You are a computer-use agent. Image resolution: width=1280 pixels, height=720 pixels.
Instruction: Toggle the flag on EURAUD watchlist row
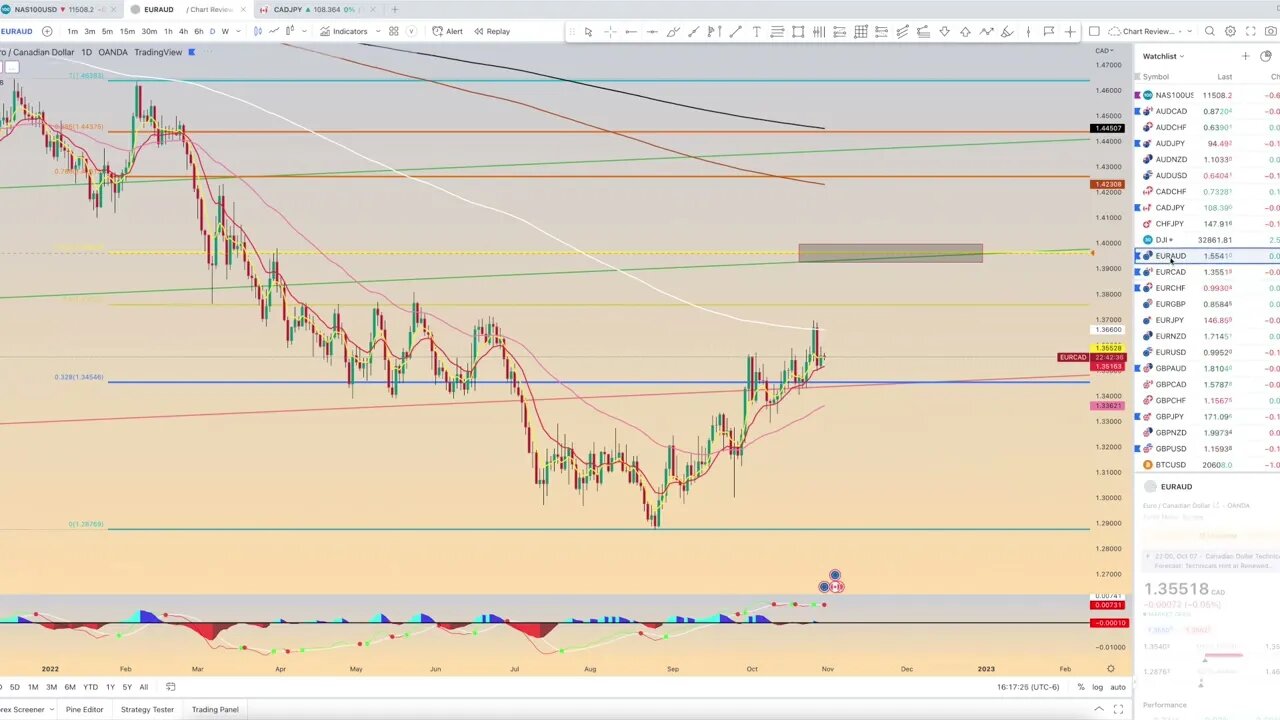point(1137,256)
